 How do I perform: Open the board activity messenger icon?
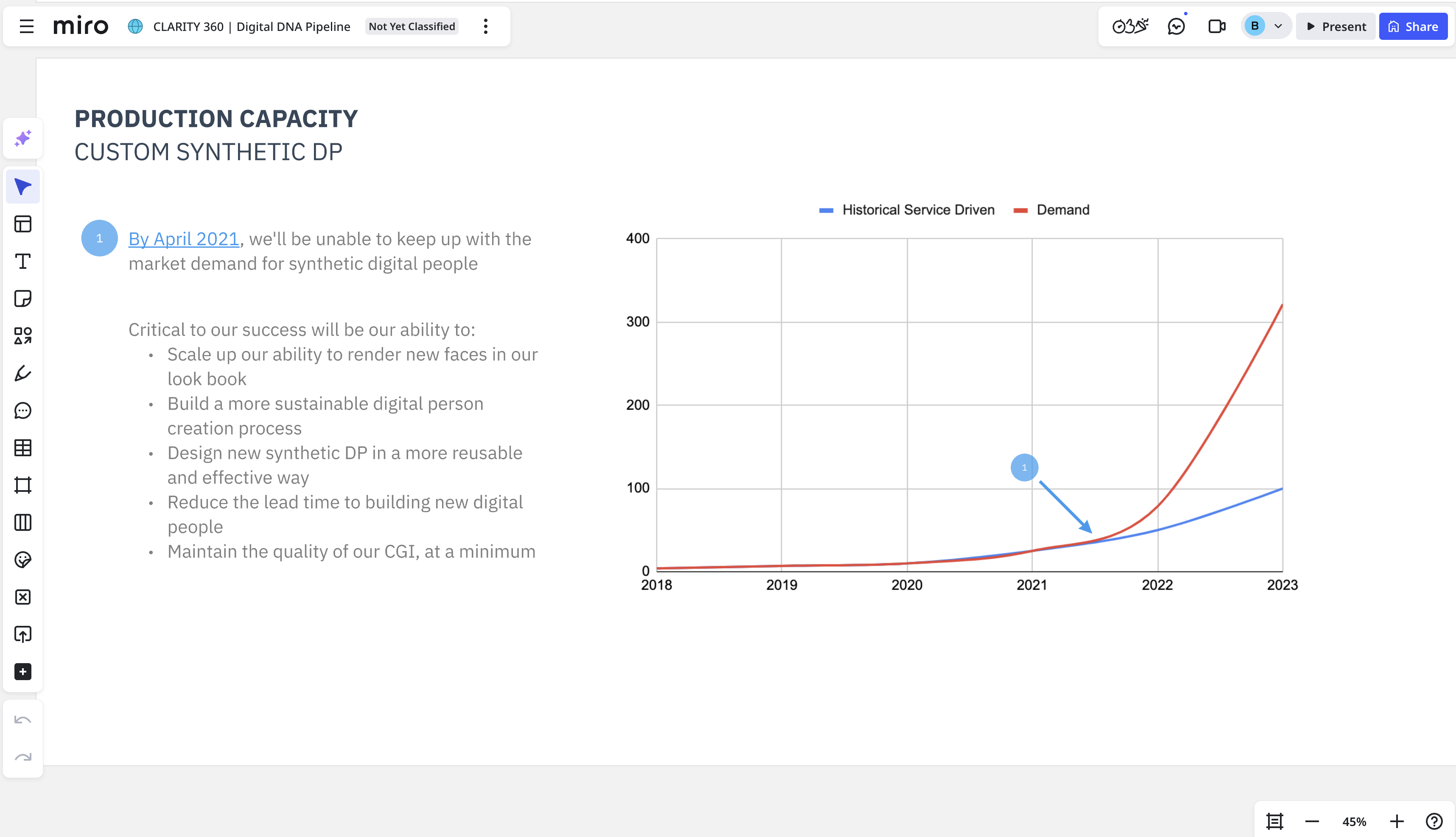point(1176,26)
